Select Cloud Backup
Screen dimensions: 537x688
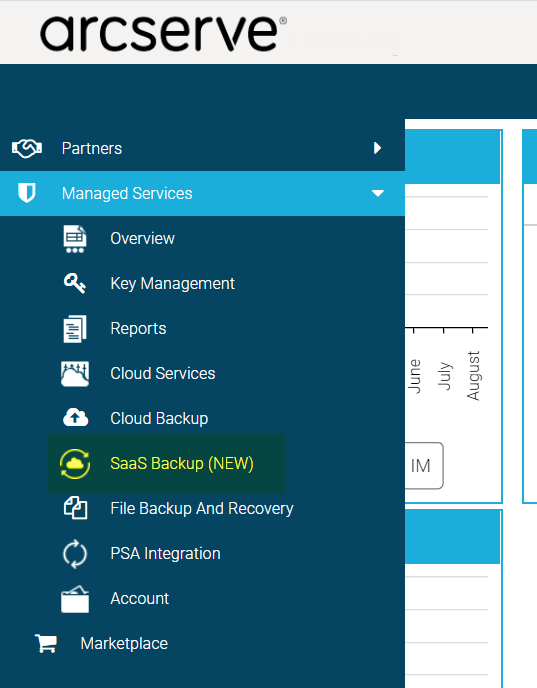(x=159, y=419)
